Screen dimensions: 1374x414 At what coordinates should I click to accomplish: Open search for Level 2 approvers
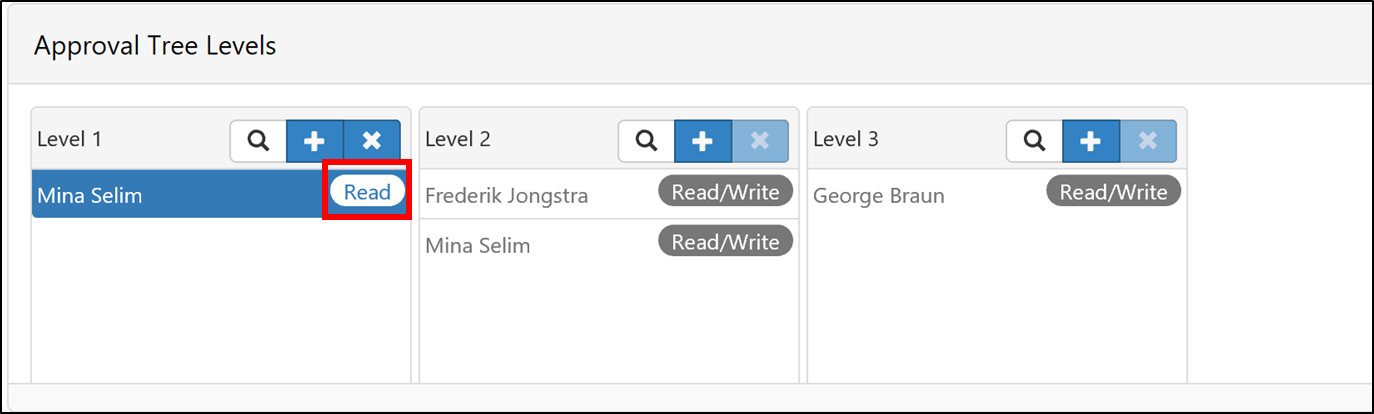(646, 141)
